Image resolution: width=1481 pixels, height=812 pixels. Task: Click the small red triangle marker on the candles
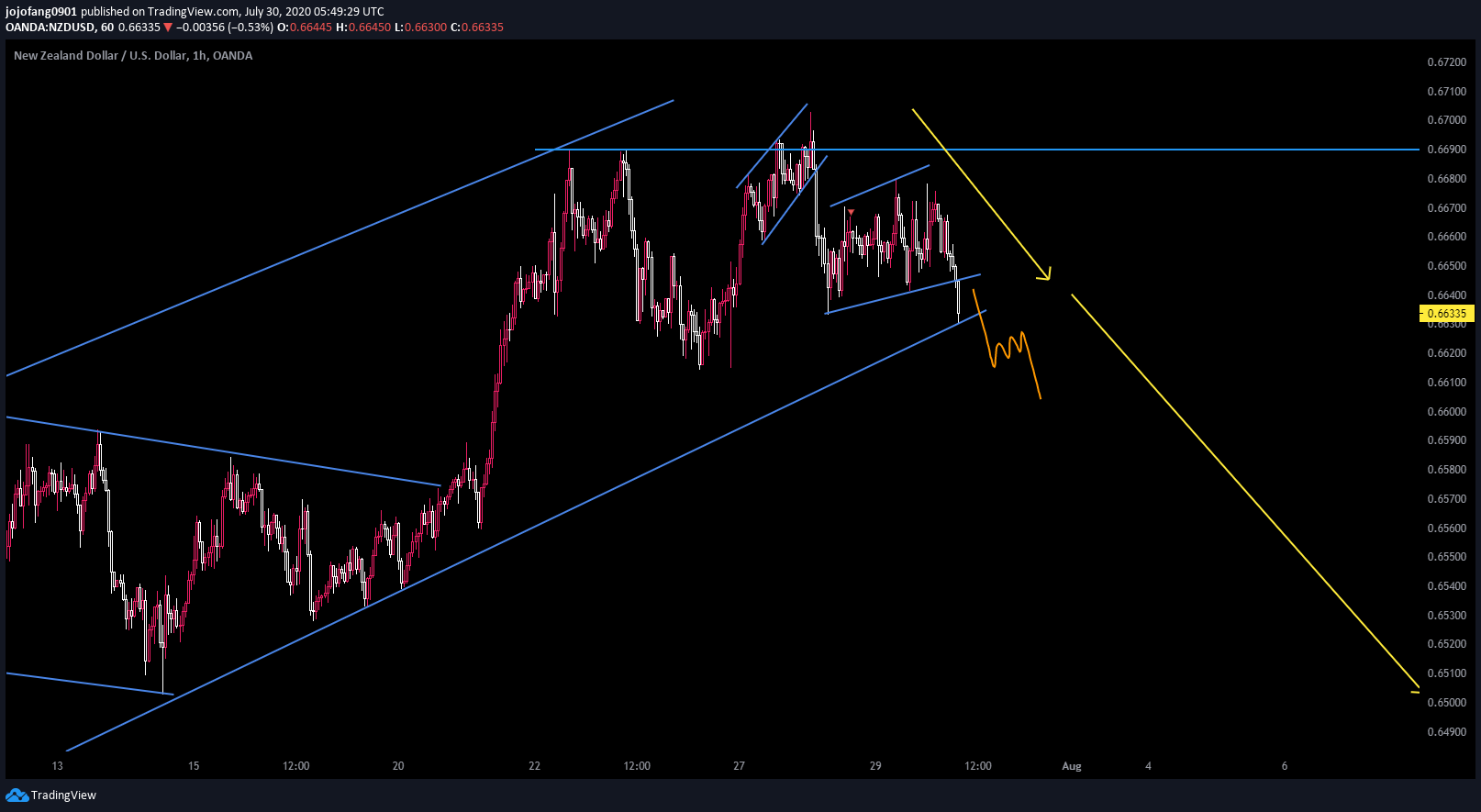(x=852, y=213)
